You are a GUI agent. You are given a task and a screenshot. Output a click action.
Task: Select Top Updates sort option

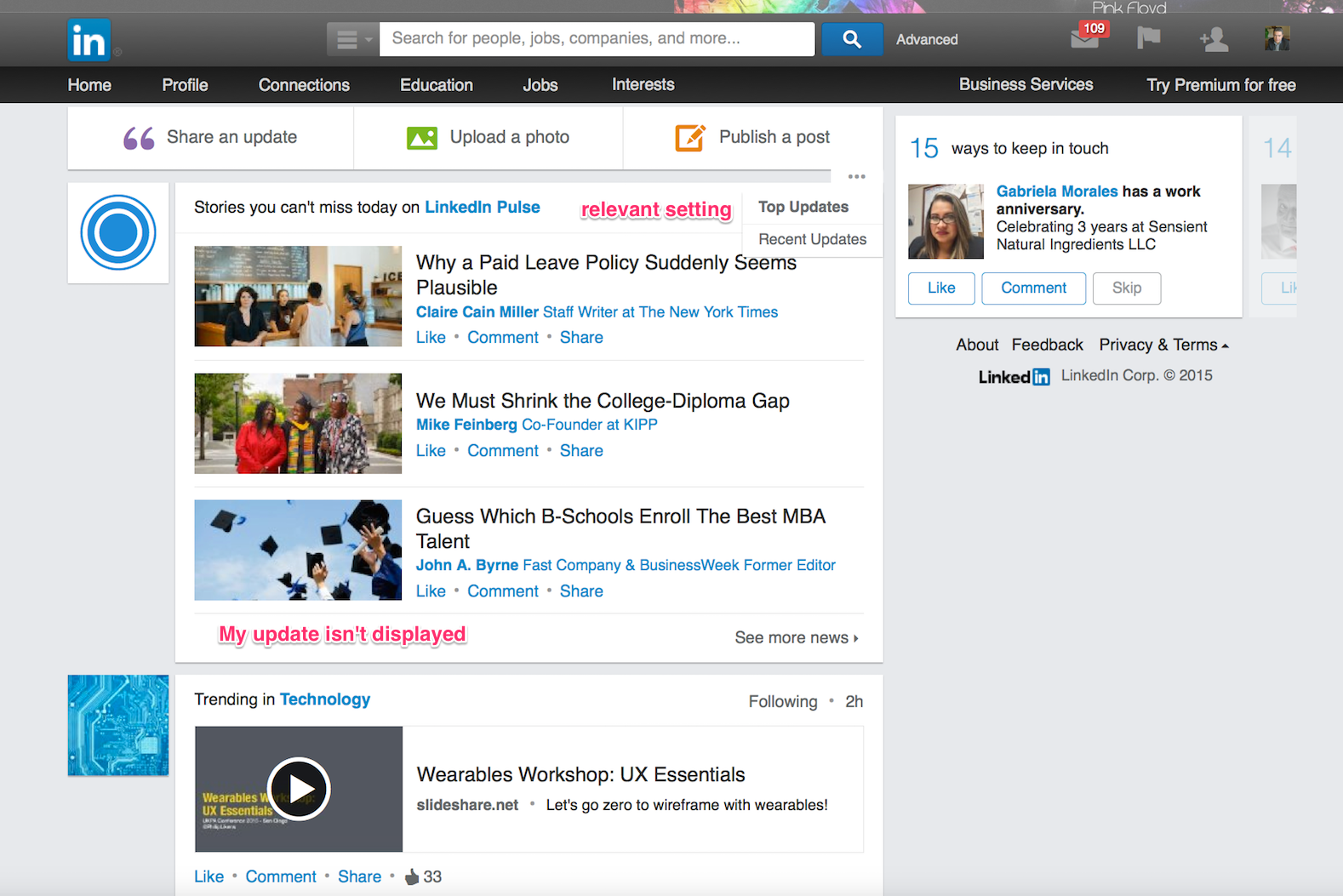click(x=803, y=207)
